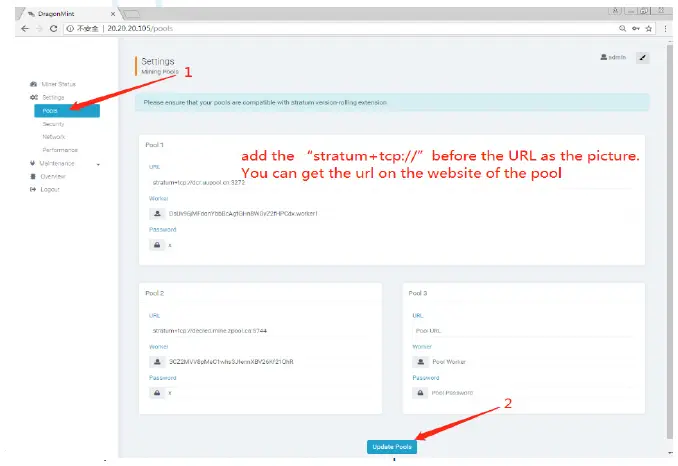Screen dimensions: 678x466
Task: Open the Security settings page
Action: click(53, 124)
